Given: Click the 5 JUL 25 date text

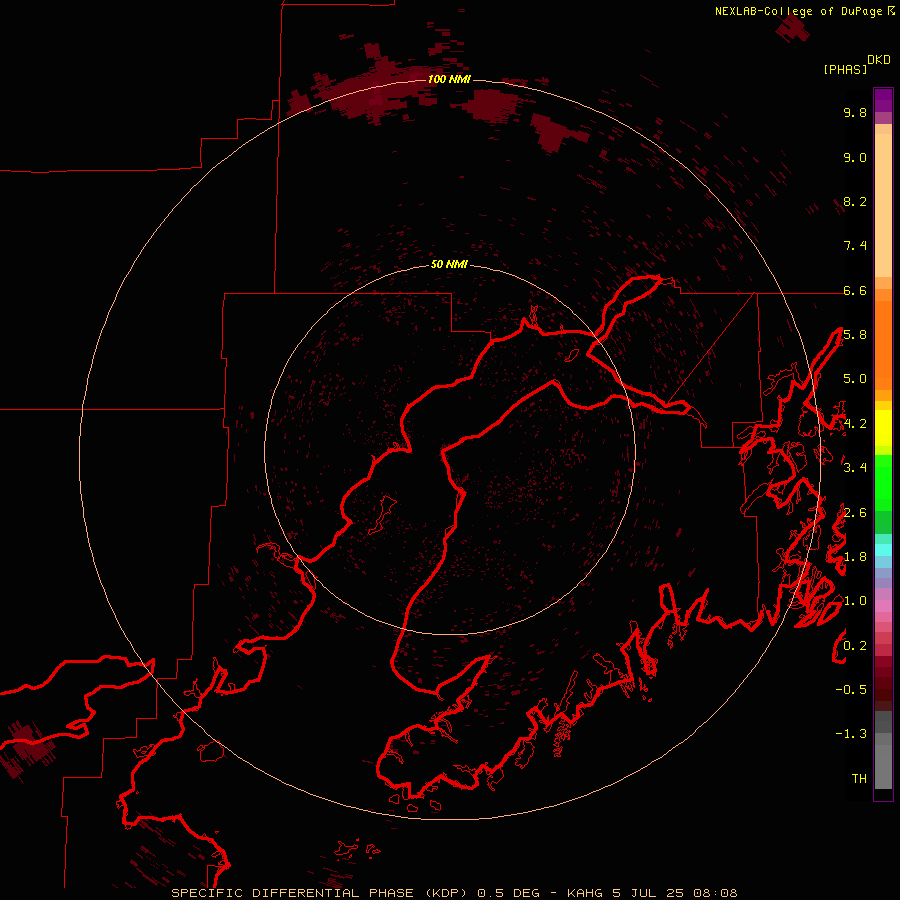Looking at the screenshot, I should [648, 893].
